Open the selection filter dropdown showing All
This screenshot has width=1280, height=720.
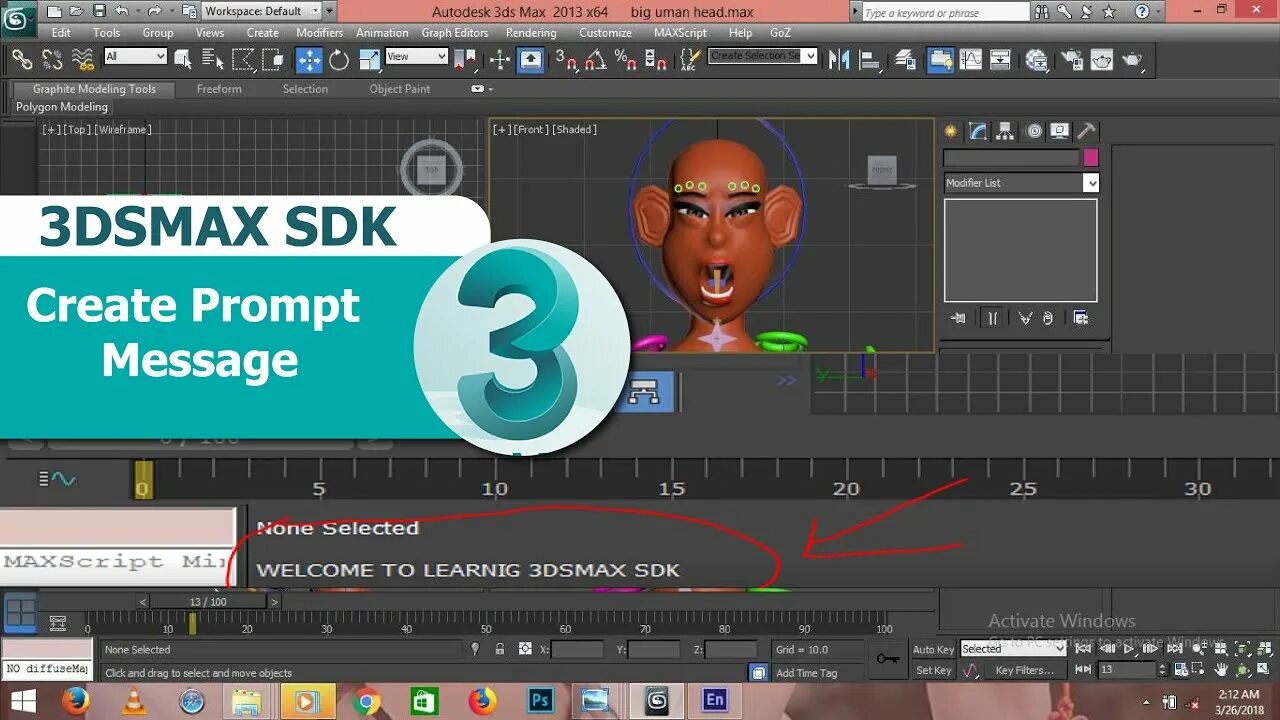135,57
